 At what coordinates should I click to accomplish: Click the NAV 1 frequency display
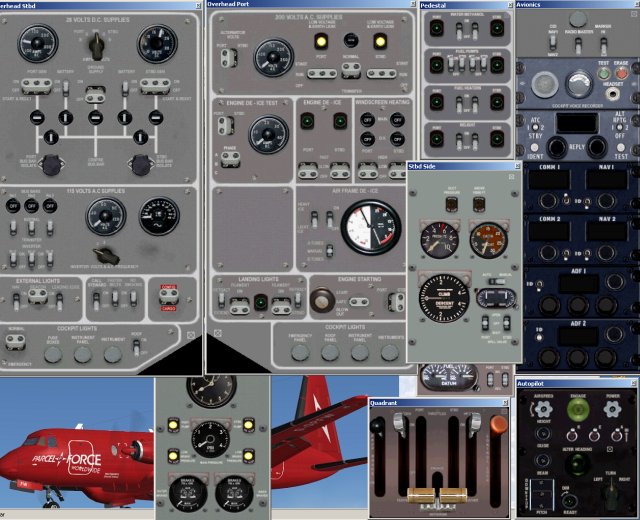(607, 180)
